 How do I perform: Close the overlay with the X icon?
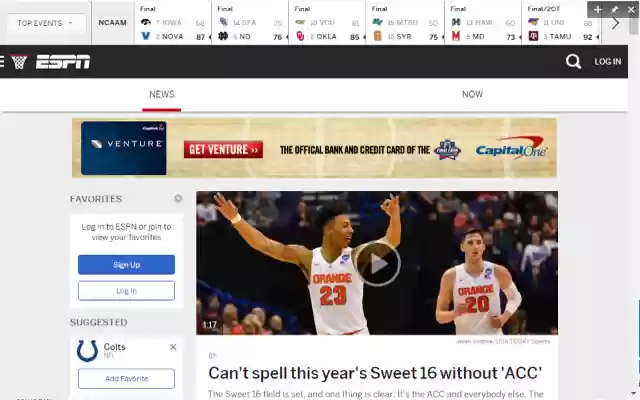[x=631, y=9]
